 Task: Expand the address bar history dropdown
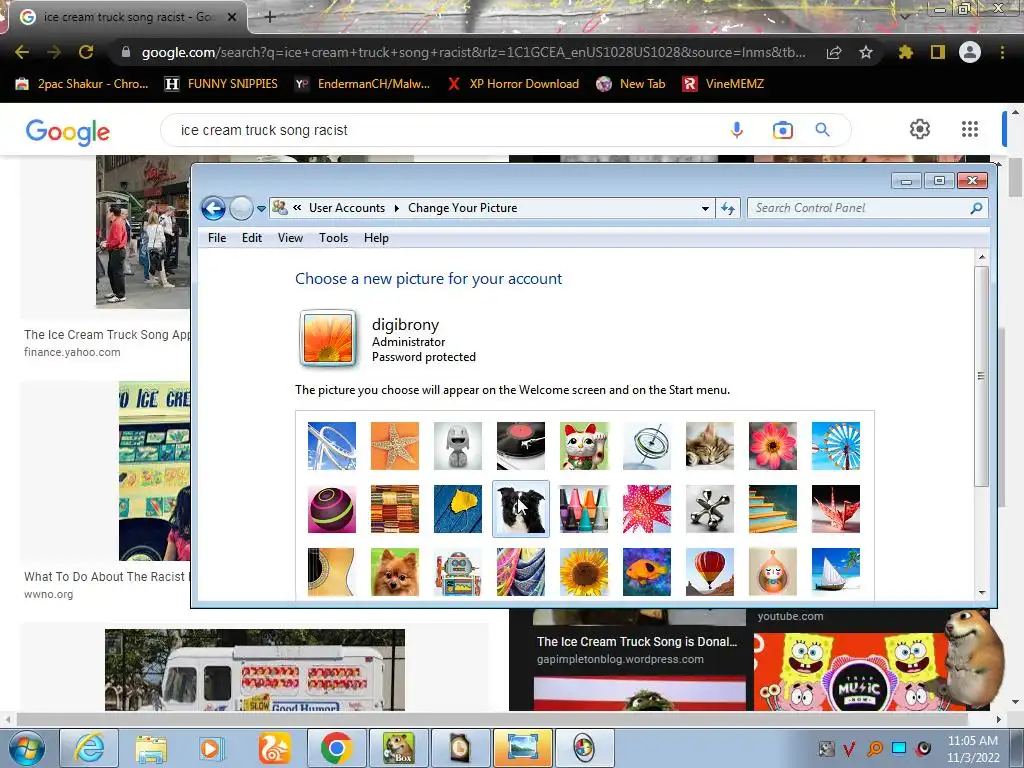coord(705,208)
